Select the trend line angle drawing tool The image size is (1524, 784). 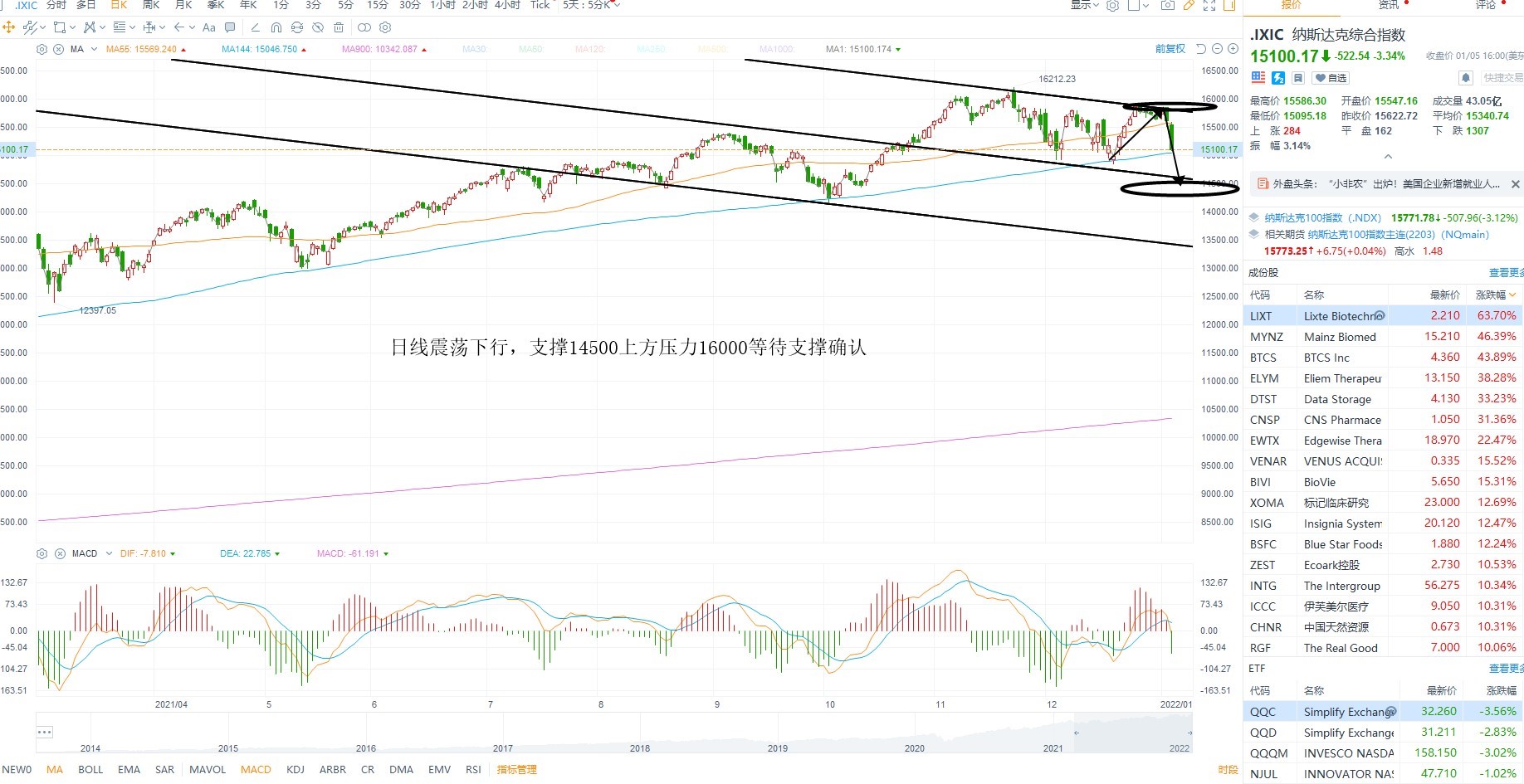pos(256,27)
